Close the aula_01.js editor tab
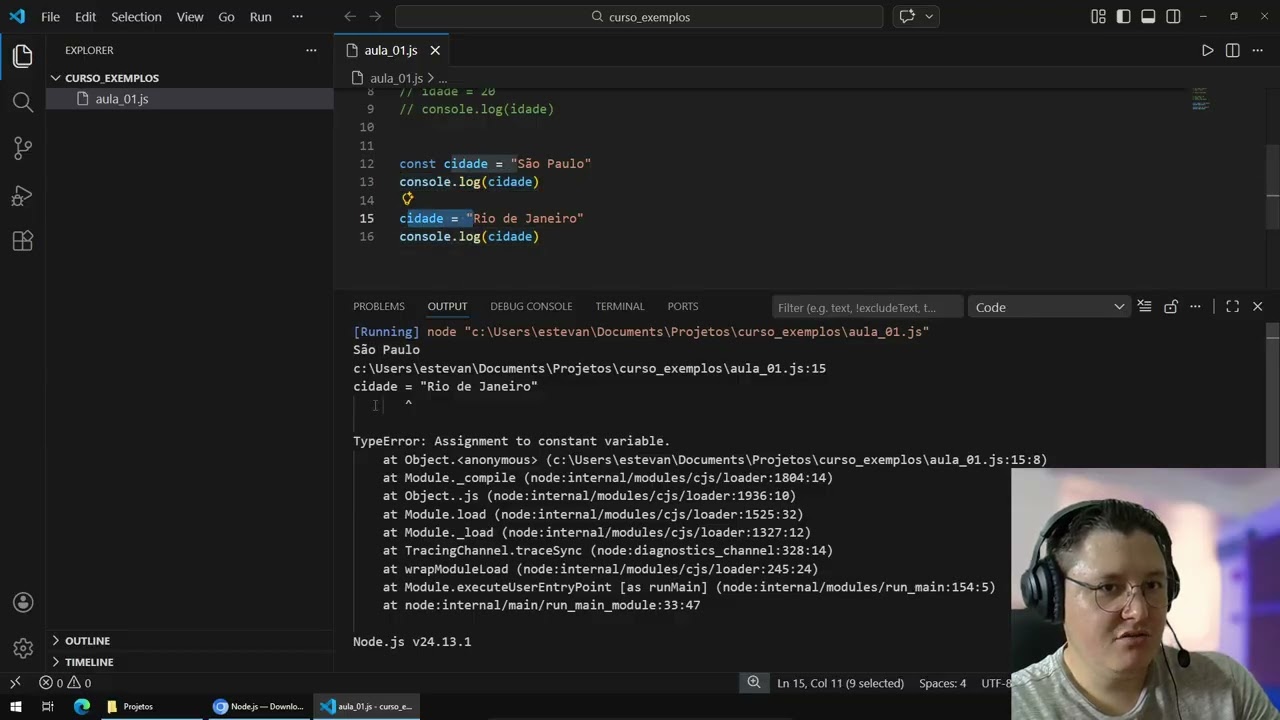1280x720 pixels. pos(435,50)
